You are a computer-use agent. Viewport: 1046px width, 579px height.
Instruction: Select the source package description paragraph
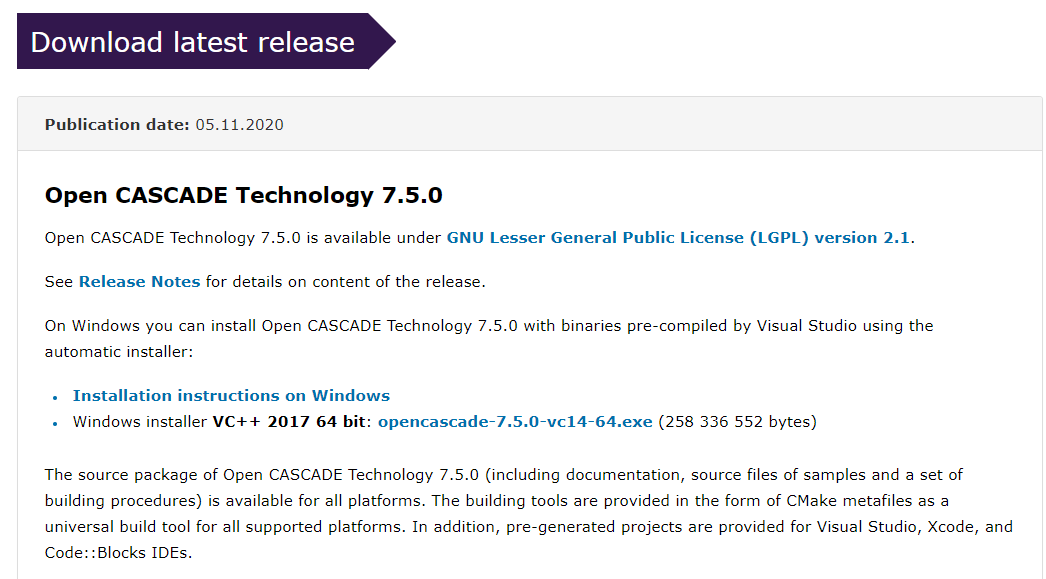[x=500, y=500]
